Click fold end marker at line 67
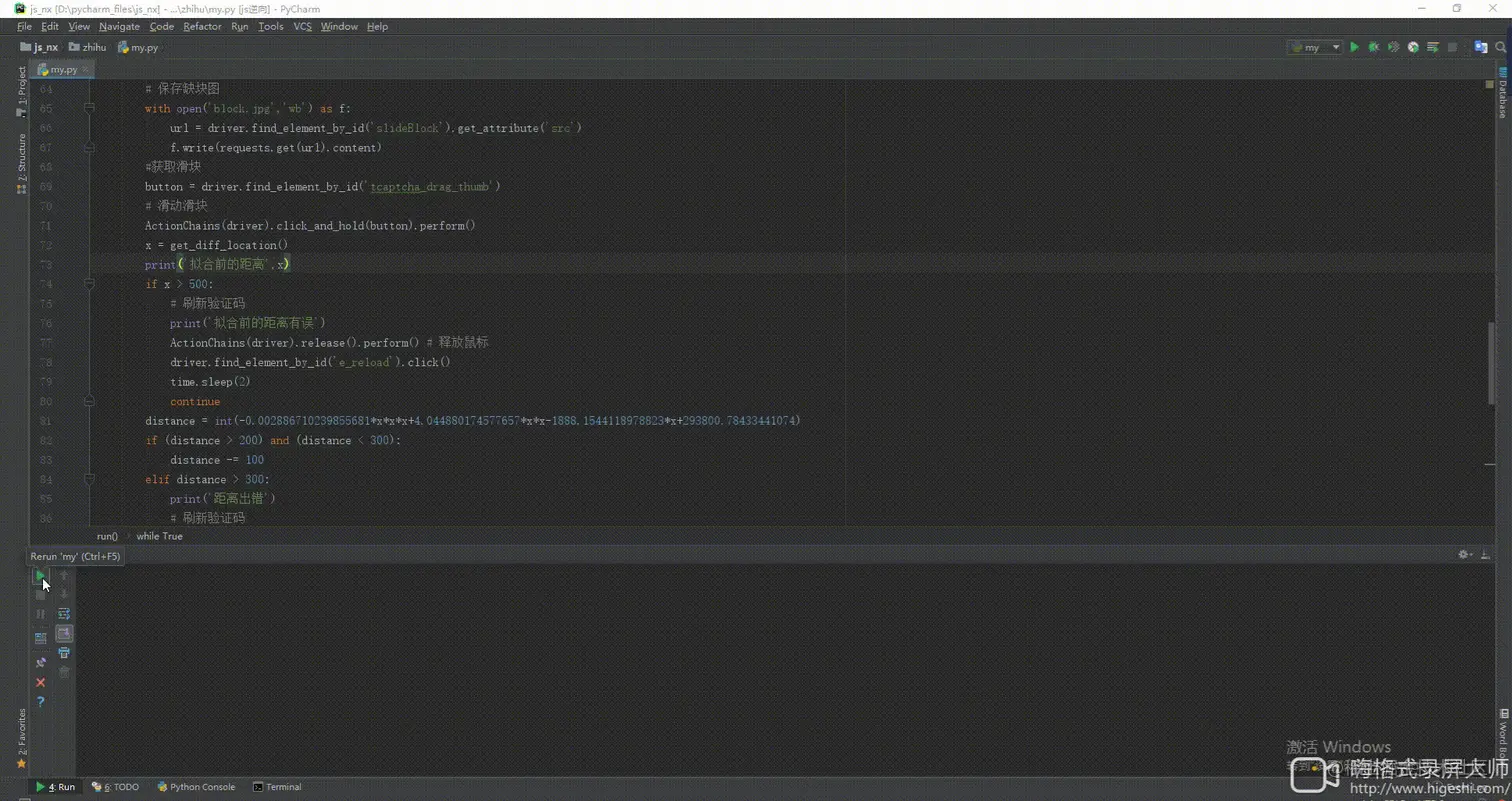This screenshot has height=801, width=1512. pyautogui.click(x=90, y=147)
